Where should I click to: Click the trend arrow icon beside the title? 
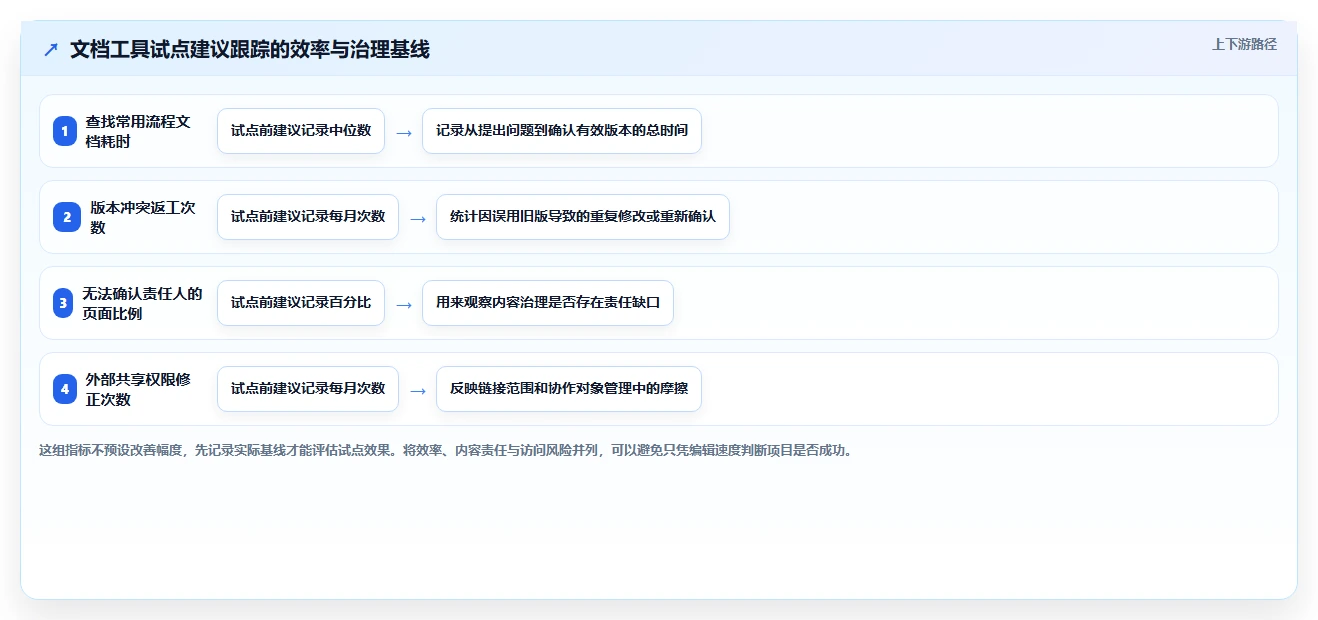tap(51, 50)
